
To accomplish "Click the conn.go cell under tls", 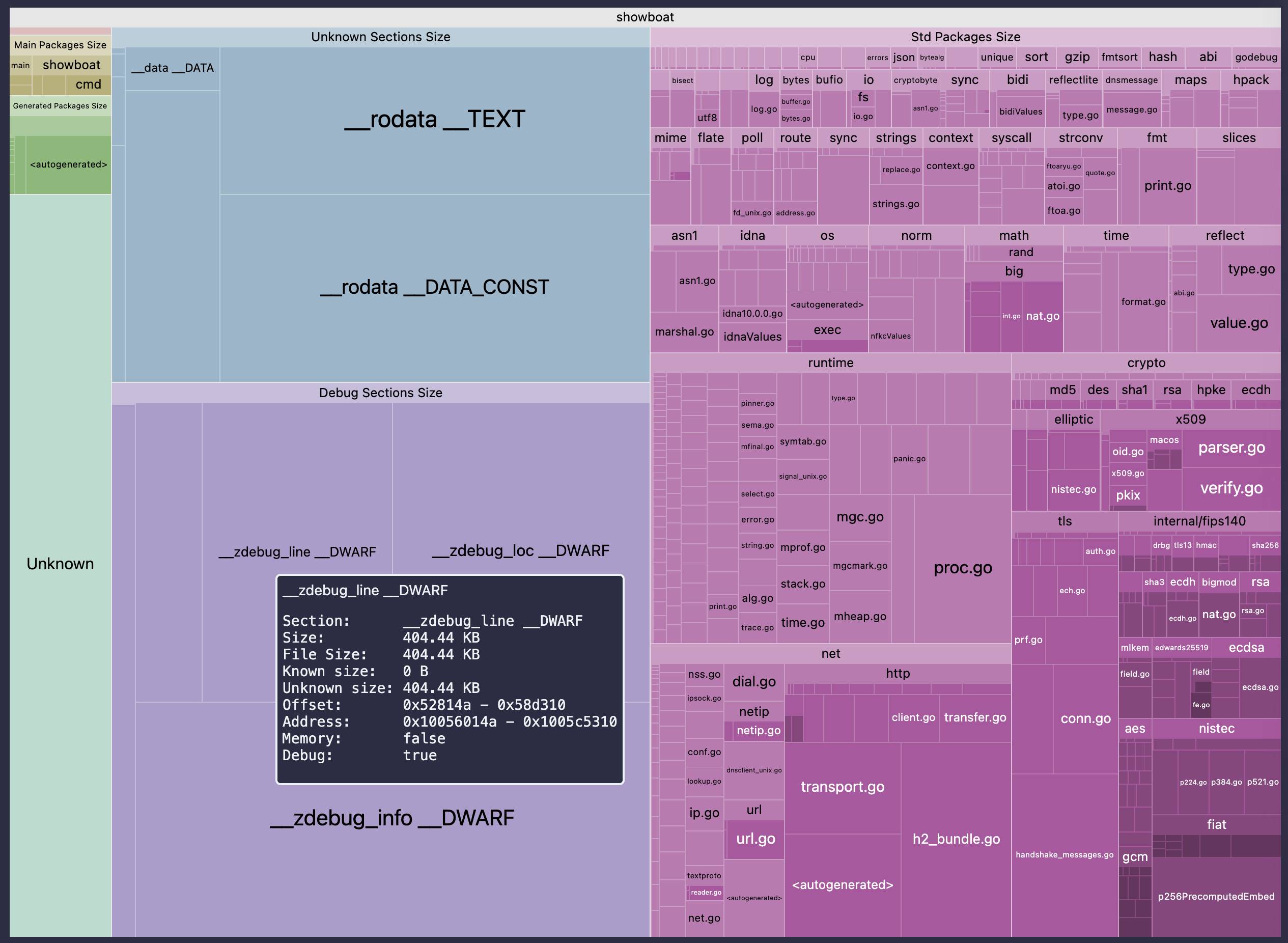I will (x=1084, y=718).
